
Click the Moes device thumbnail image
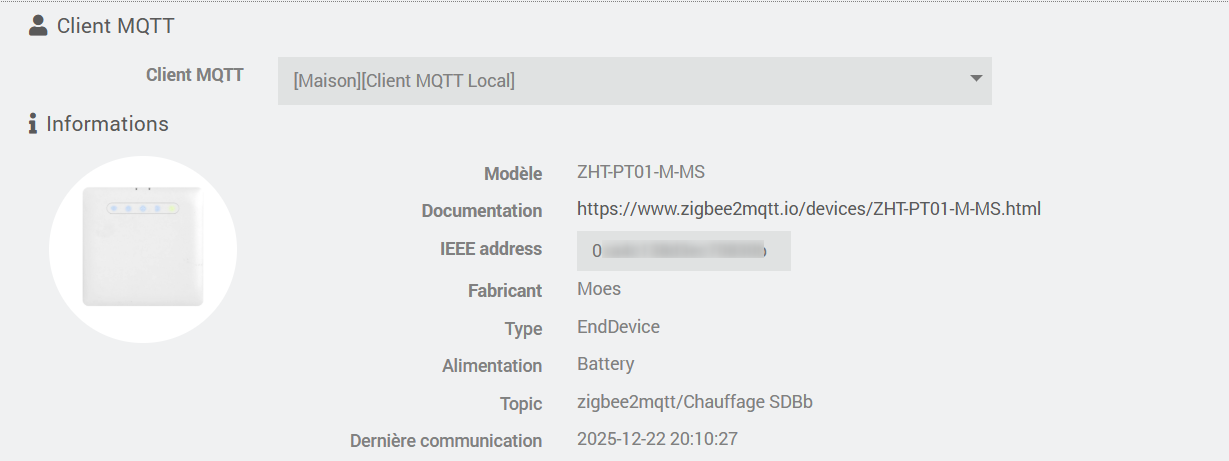click(x=142, y=249)
